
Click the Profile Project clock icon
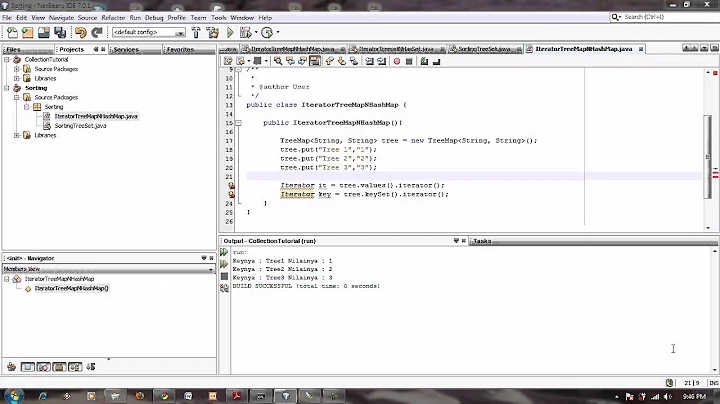click(x=267, y=33)
